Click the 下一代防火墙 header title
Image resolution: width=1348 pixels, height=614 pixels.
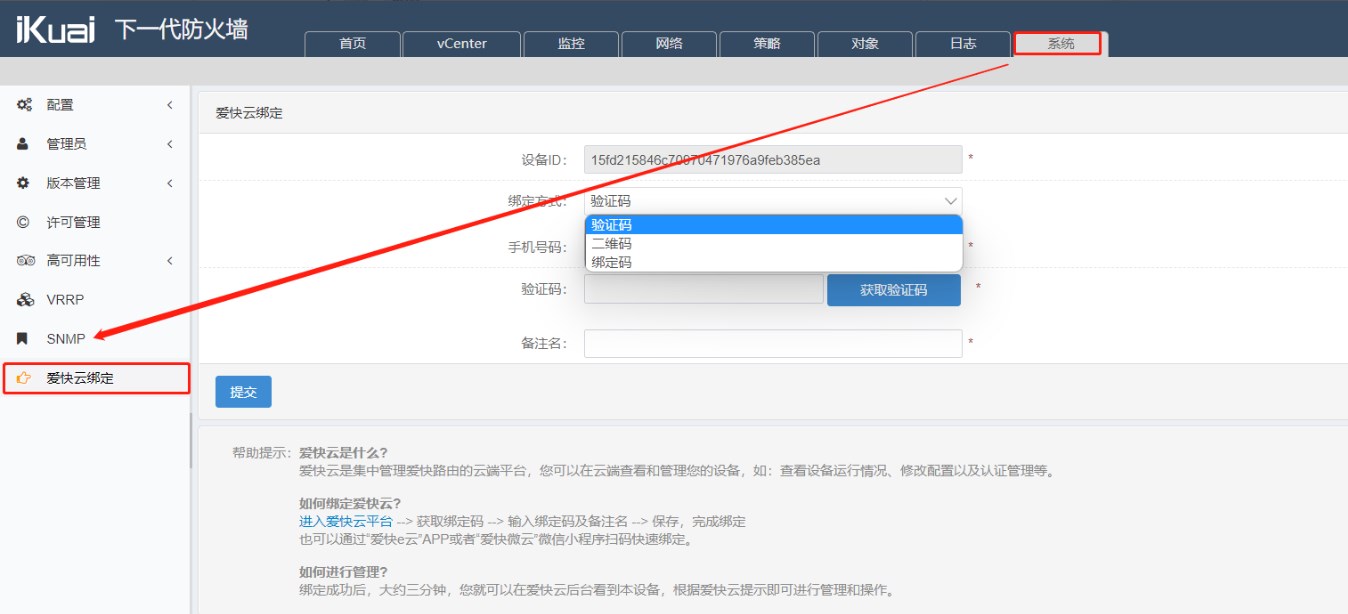click(181, 29)
